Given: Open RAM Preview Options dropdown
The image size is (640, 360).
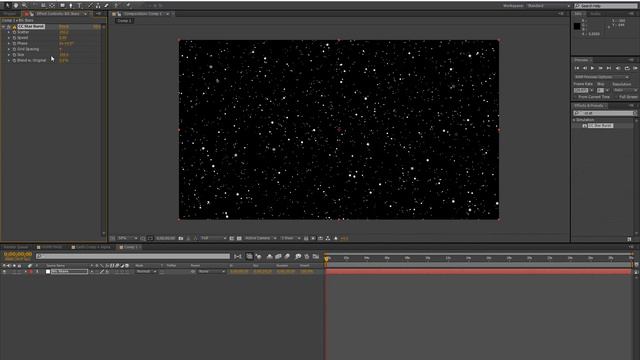Looking at the screenshot, I should click(x=601, y=77).
